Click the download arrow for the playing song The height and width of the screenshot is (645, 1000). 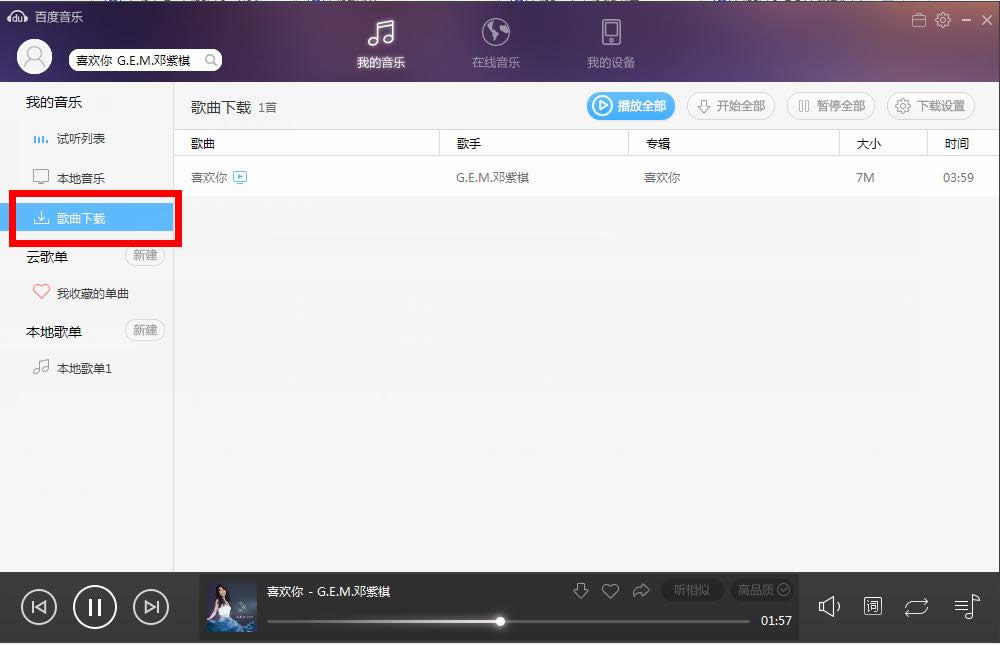[x=581, y=590]
